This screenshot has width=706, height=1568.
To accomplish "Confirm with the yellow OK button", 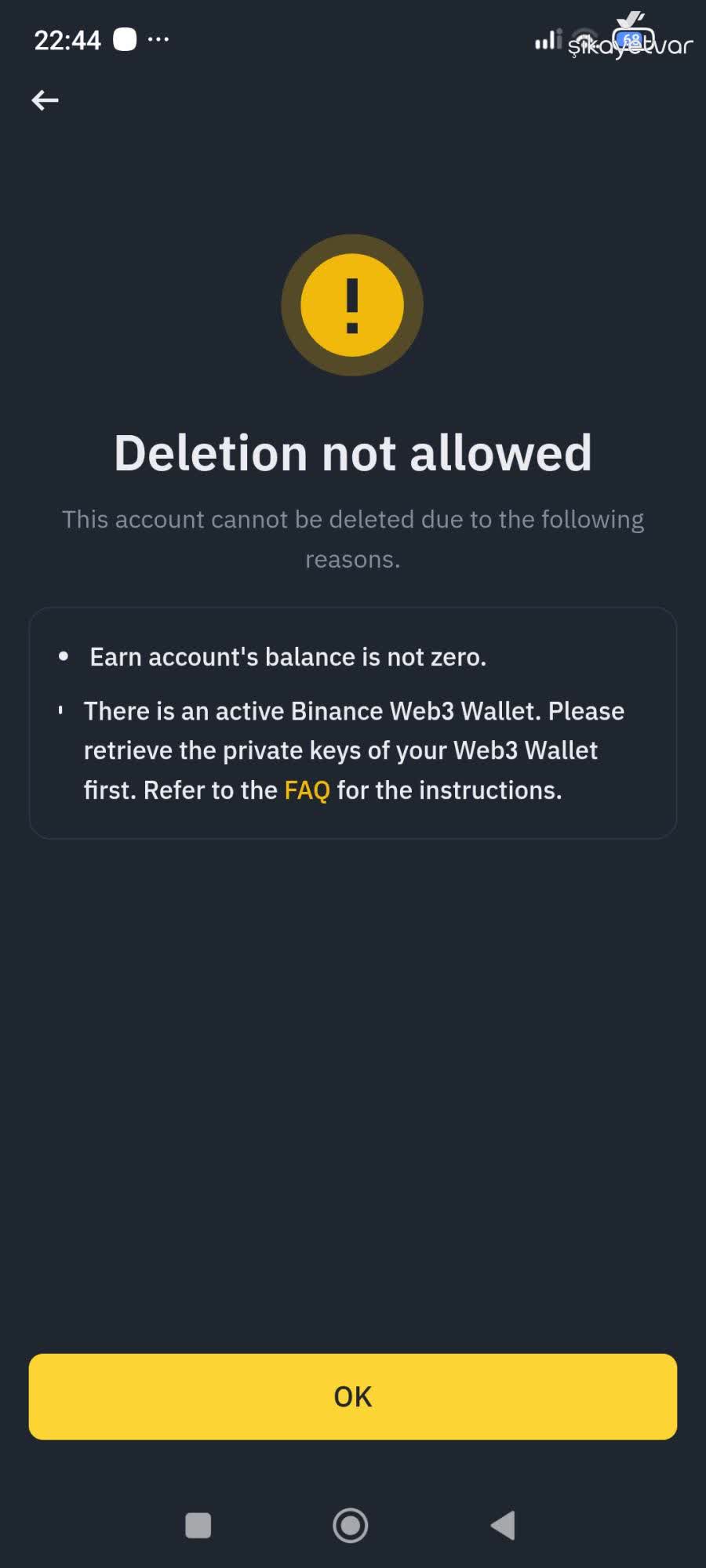I will tap(353, 1396).
